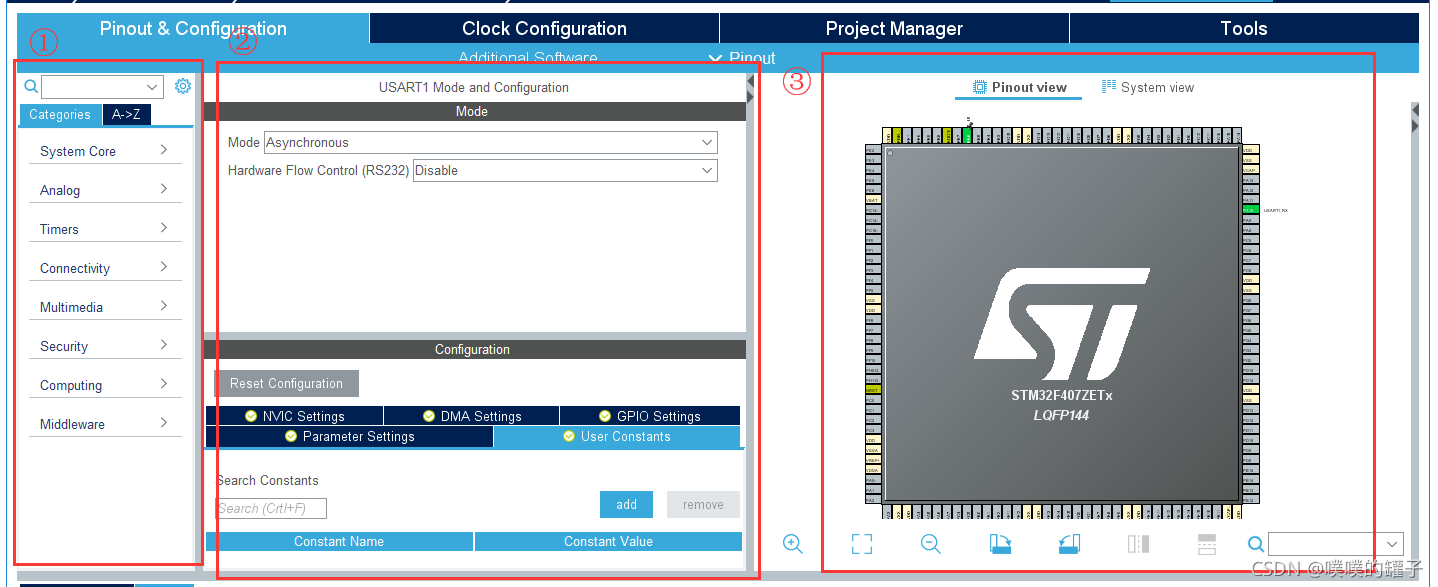
Task: Rotate the chip view clockwise
Action: pyautogui.click(x=1000, y=543)
